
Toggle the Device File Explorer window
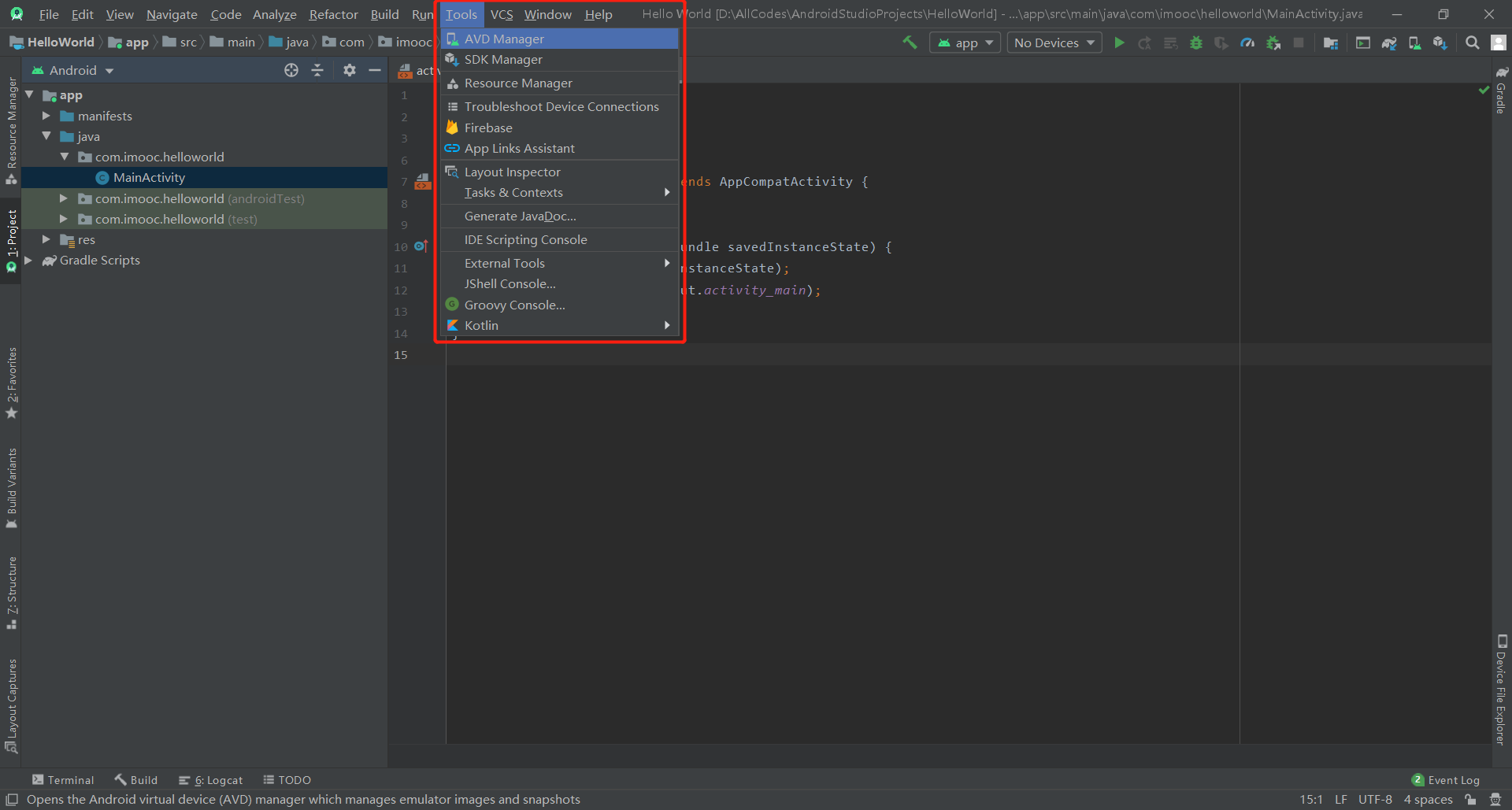pos(1502,690)
